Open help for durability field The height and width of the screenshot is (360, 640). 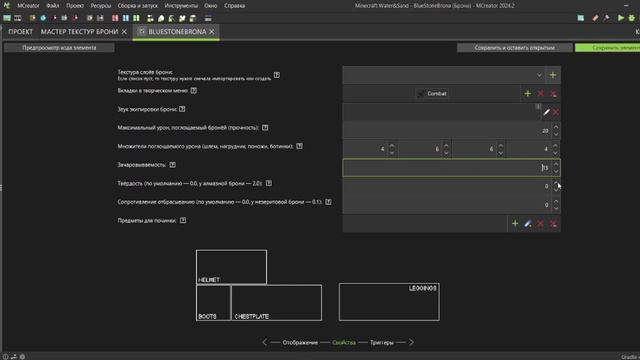[x=265, y=128]
